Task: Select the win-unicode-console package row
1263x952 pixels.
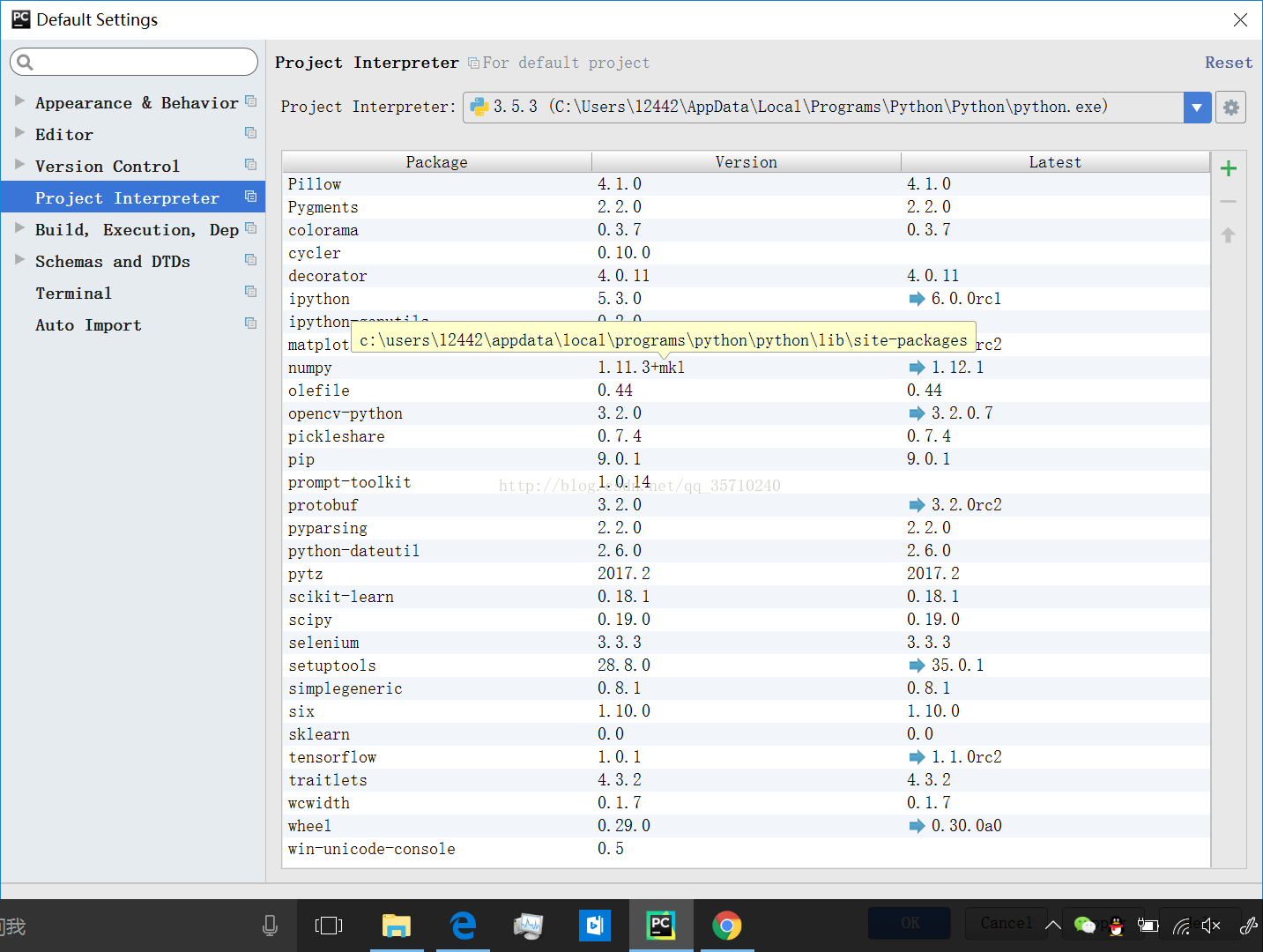Action: point(746,849)
